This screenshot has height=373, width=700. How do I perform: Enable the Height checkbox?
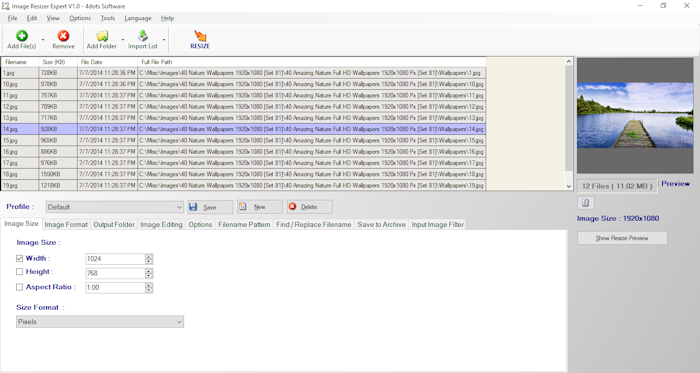point(19,272)
